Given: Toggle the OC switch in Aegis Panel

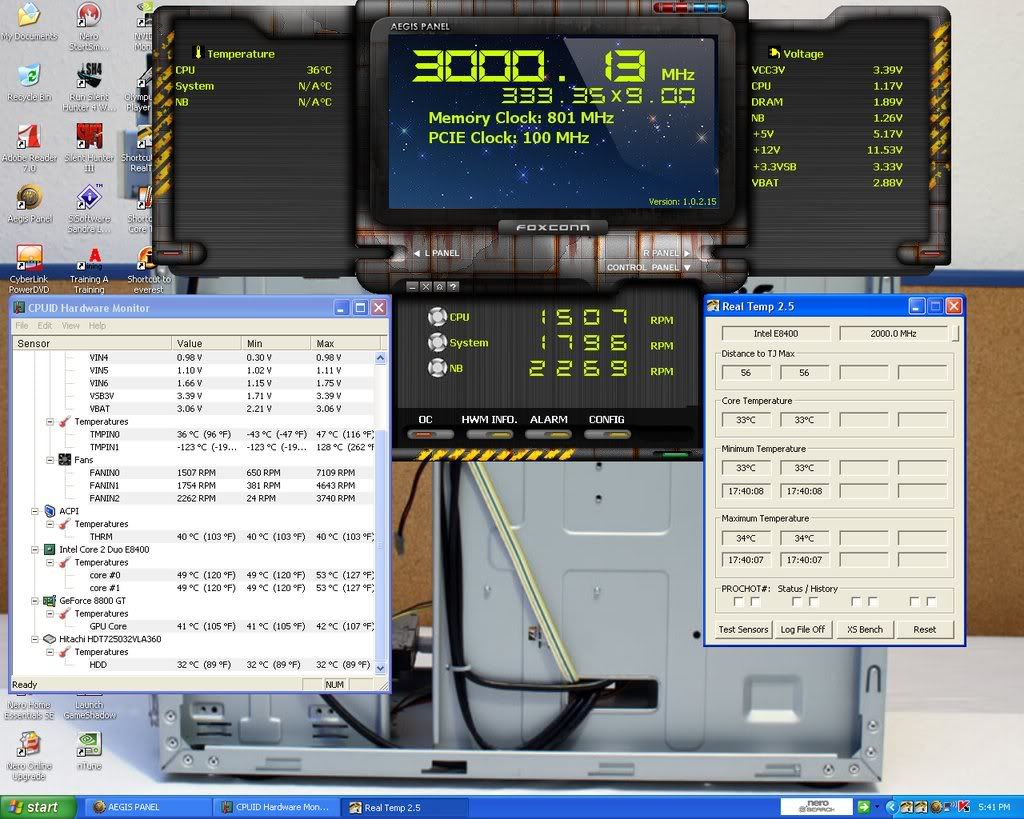Looking at the screenshot, I should point(429,434).
